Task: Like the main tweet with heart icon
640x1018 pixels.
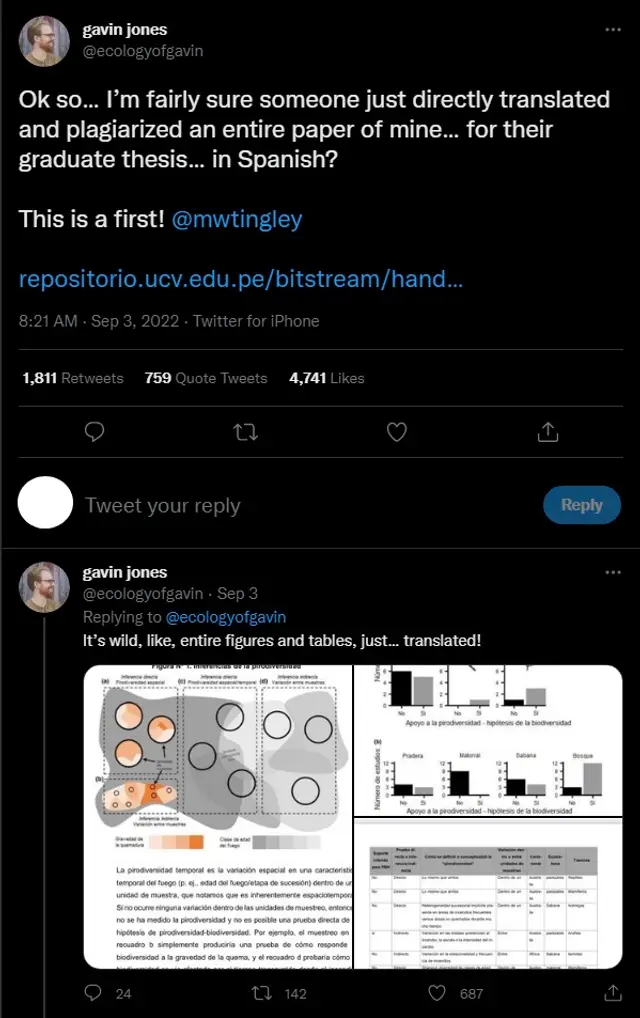Action: click(x=397, y=432)
